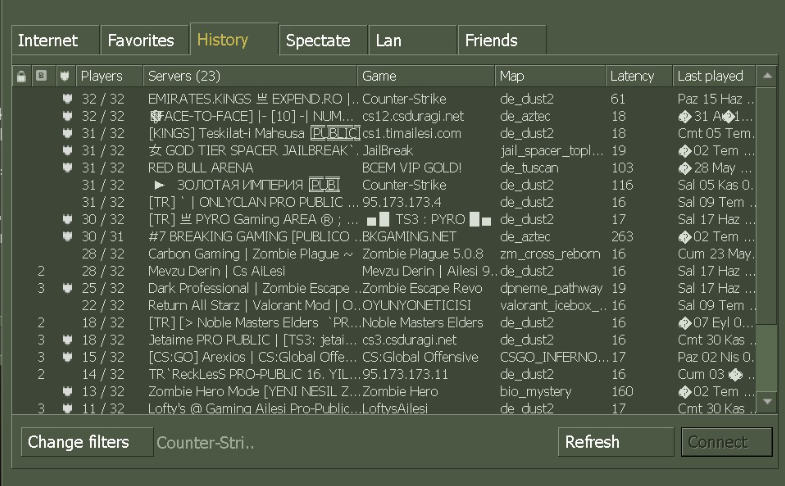The height and width of the screenshot is (486, 785).
Task: Select [KINGS] Teskilat-i Mahsusa server
Action: [x=253, y=133]
